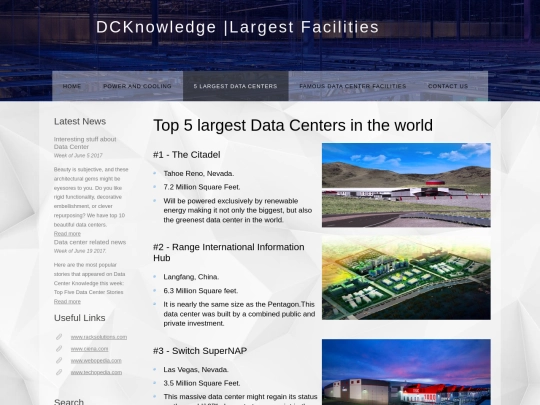This screenshot has width=540, height=405.
Task: Open www.techopedia.com link
Action: click(96, 372)
